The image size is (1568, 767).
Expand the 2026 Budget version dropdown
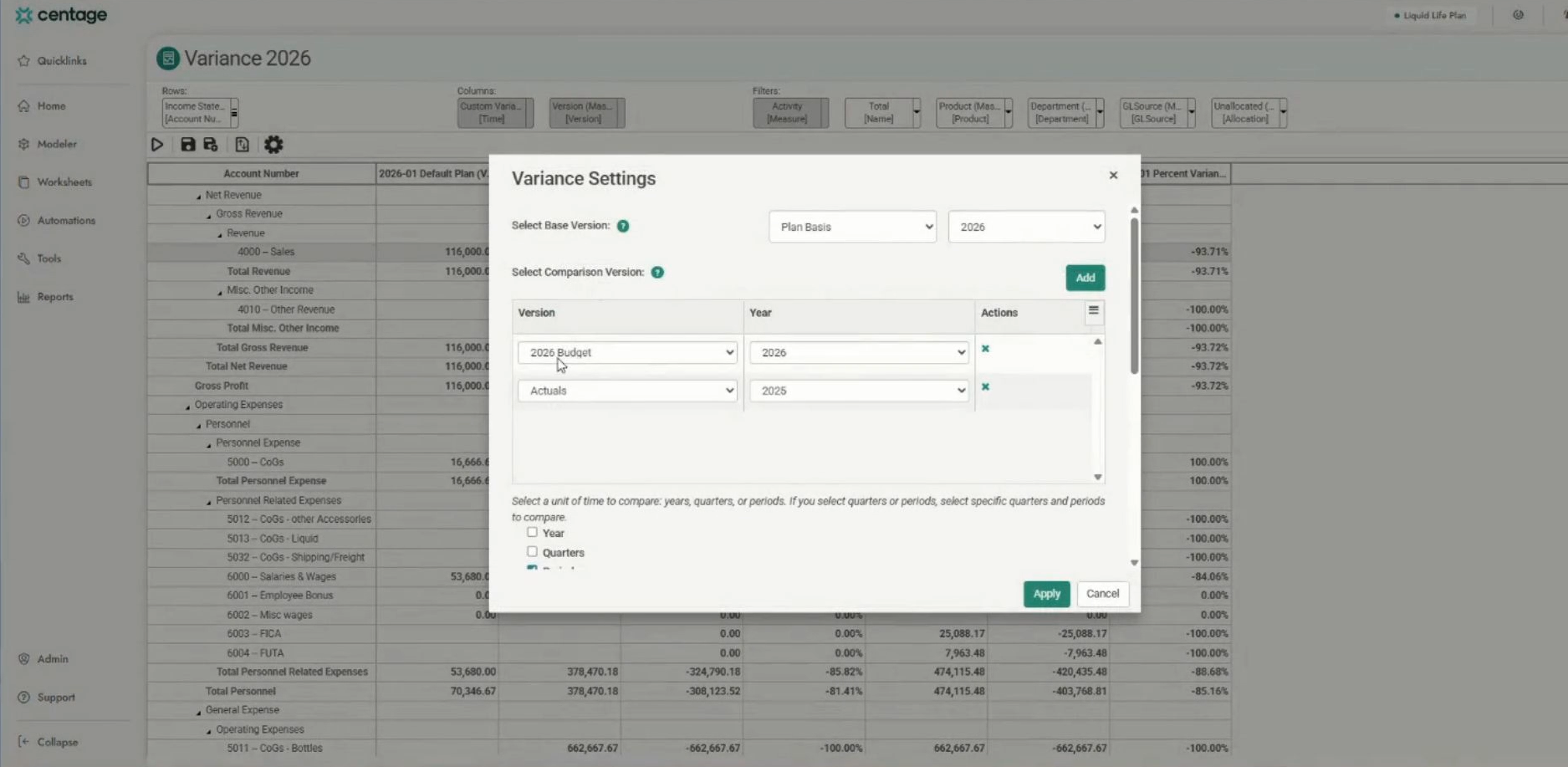[627, 353]
